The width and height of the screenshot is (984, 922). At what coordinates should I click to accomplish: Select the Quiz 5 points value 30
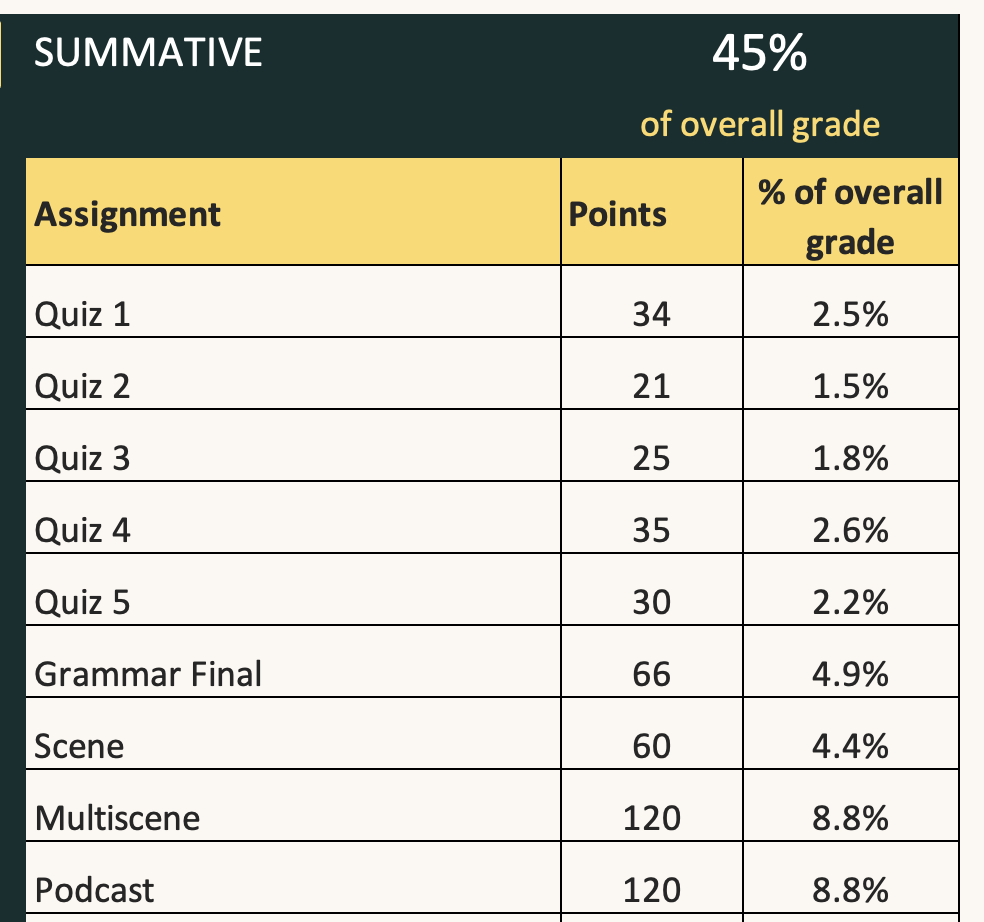click(x=651, y=602)
